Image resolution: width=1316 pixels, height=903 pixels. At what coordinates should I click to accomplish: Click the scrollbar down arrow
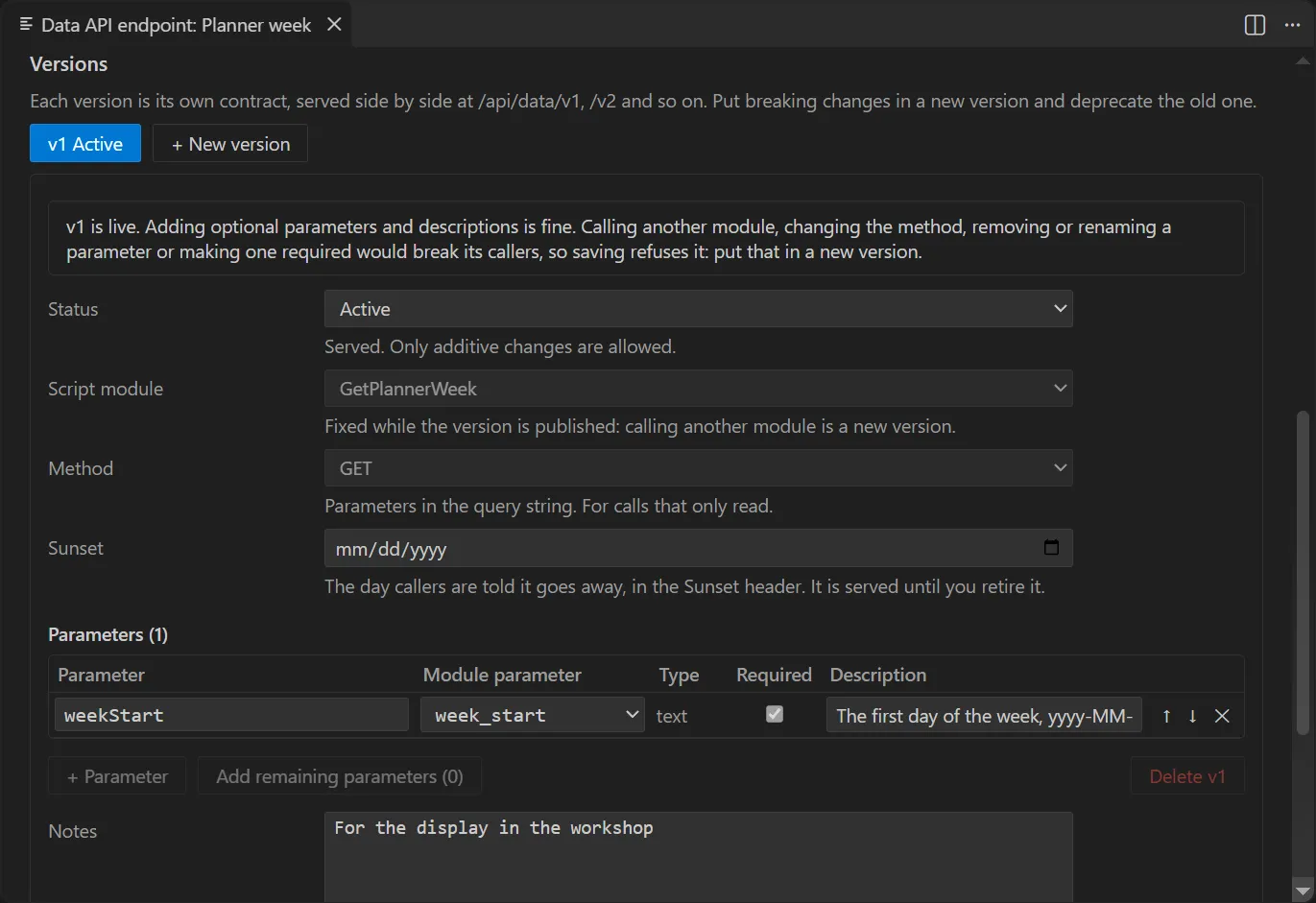pos(1303,890)
